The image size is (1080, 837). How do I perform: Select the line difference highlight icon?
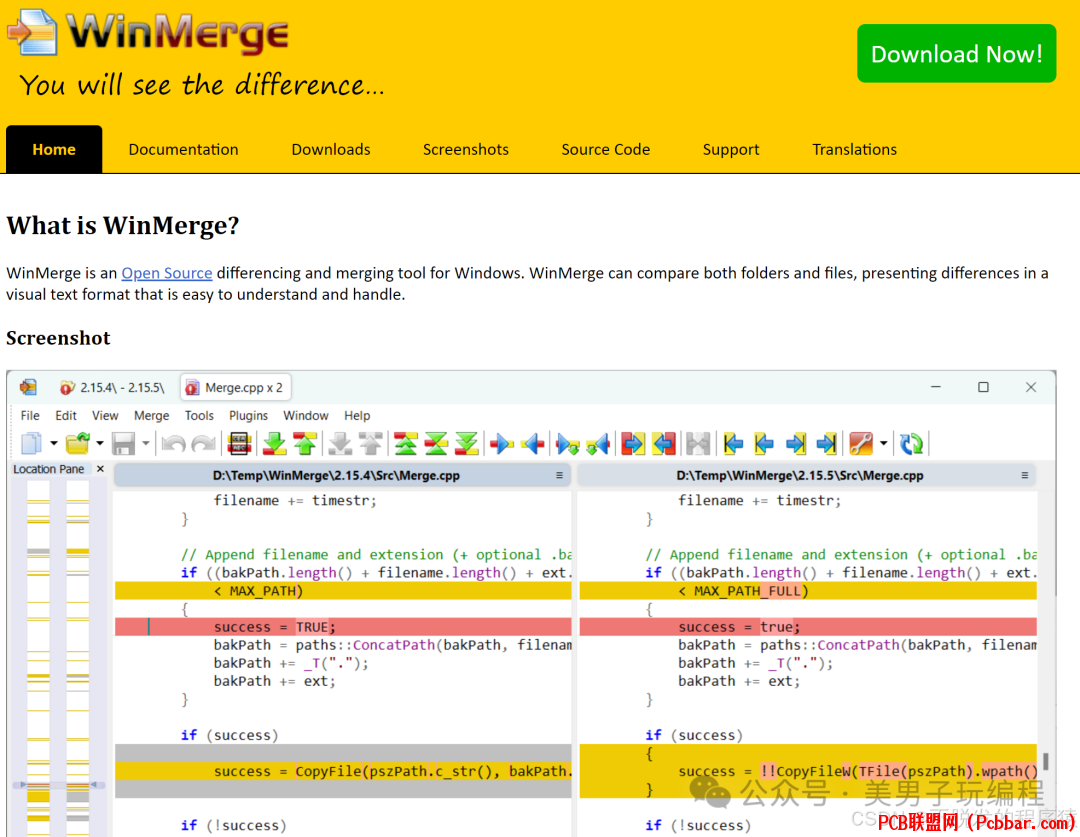[x=240, y=444]
